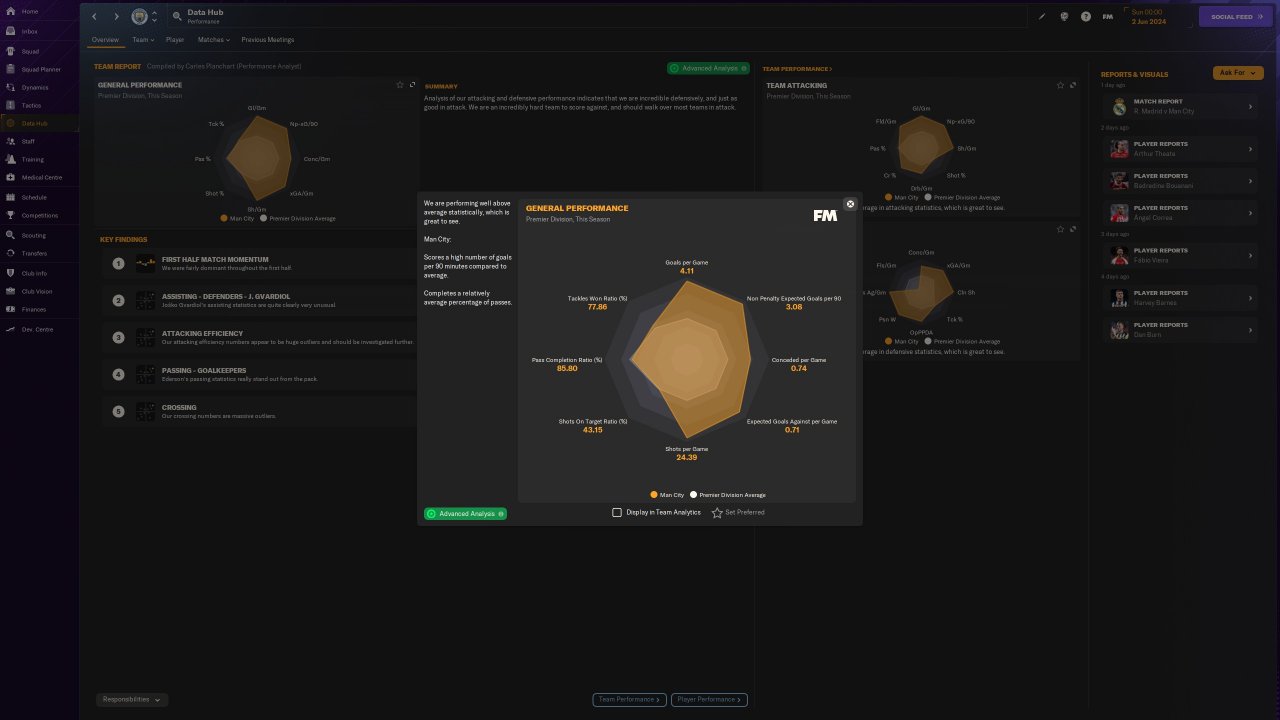Image resolution: width=1280 pixels, height=720 pixels.
Task: Open the Responsibilities dropdown
Action: pos(132,700)
